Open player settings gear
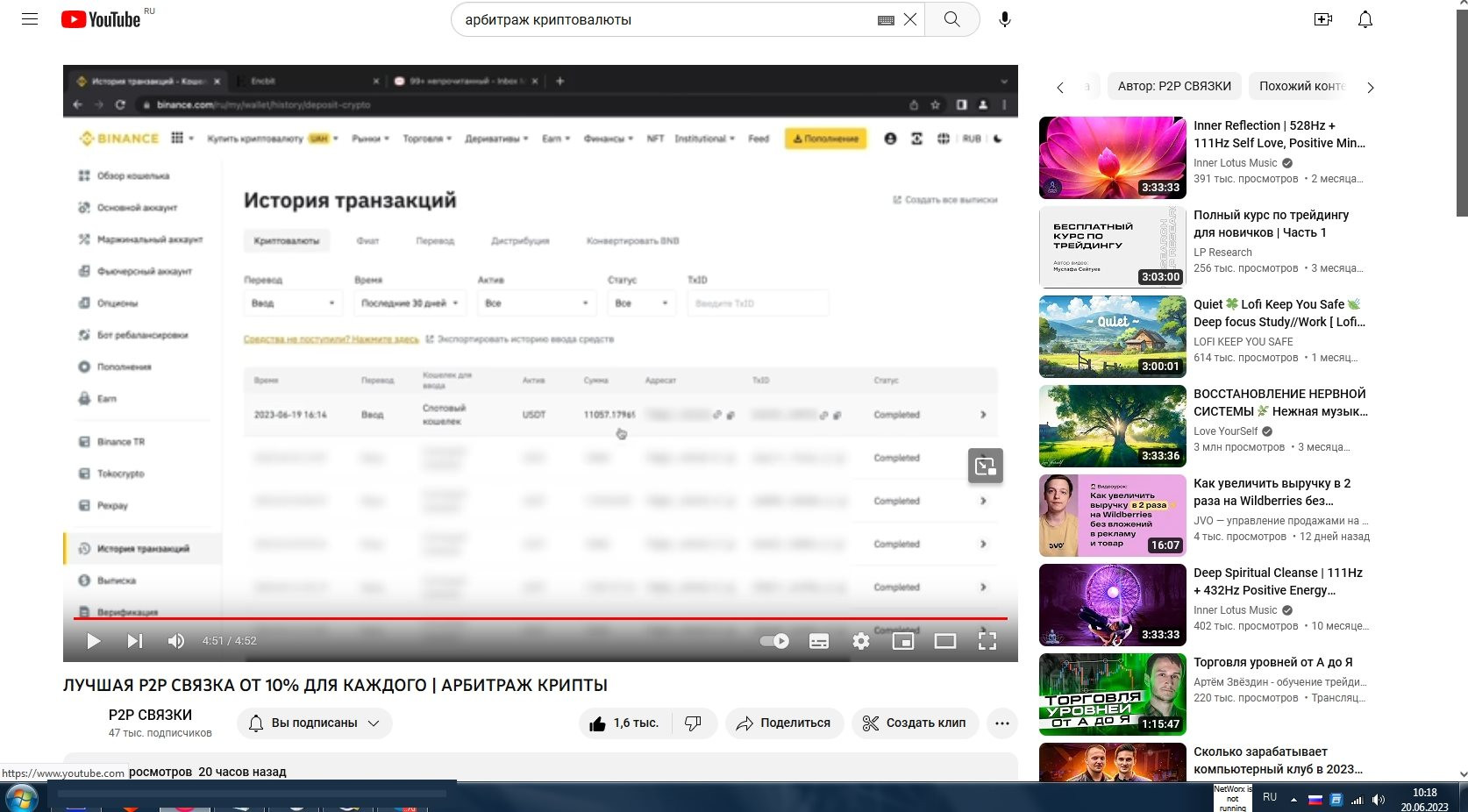Viewport: 1468px width, 812px height. tap(861, 641)
